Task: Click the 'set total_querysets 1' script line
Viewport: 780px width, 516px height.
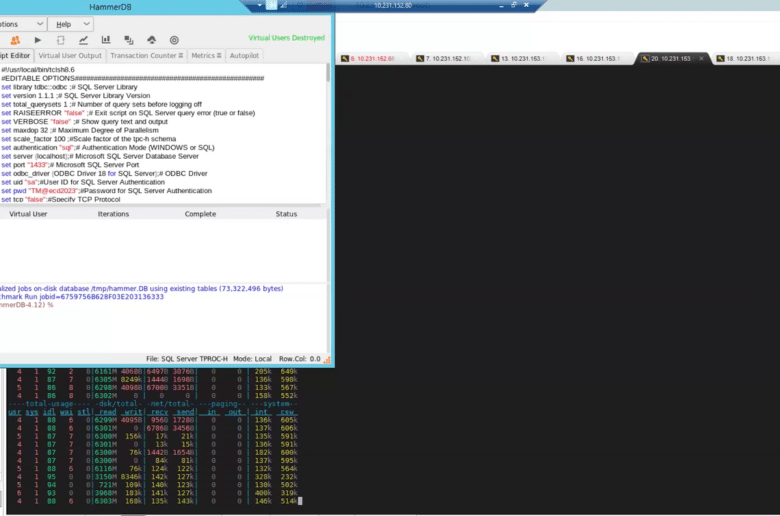Action: click(101, 104)
